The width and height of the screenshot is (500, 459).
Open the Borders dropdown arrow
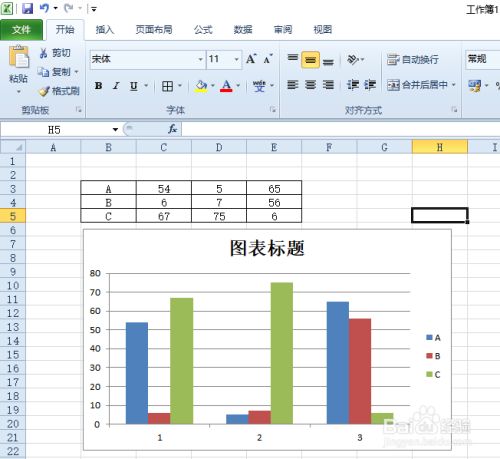pyautogui.click(x=180, y=86)
